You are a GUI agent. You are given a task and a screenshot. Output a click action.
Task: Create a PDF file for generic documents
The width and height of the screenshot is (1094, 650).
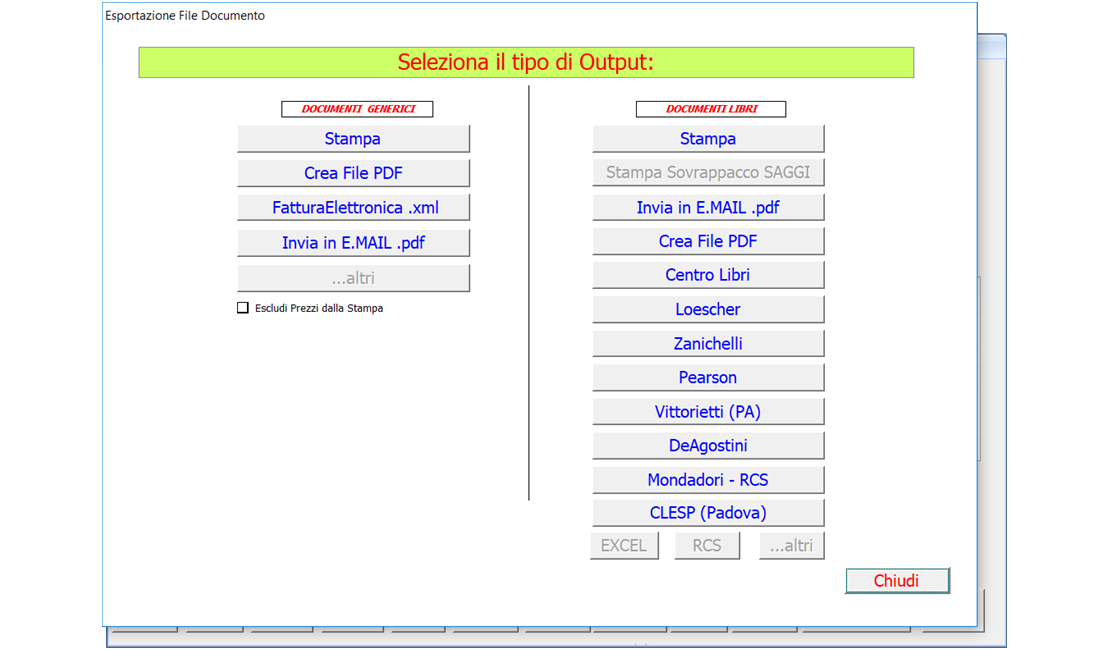353,173
